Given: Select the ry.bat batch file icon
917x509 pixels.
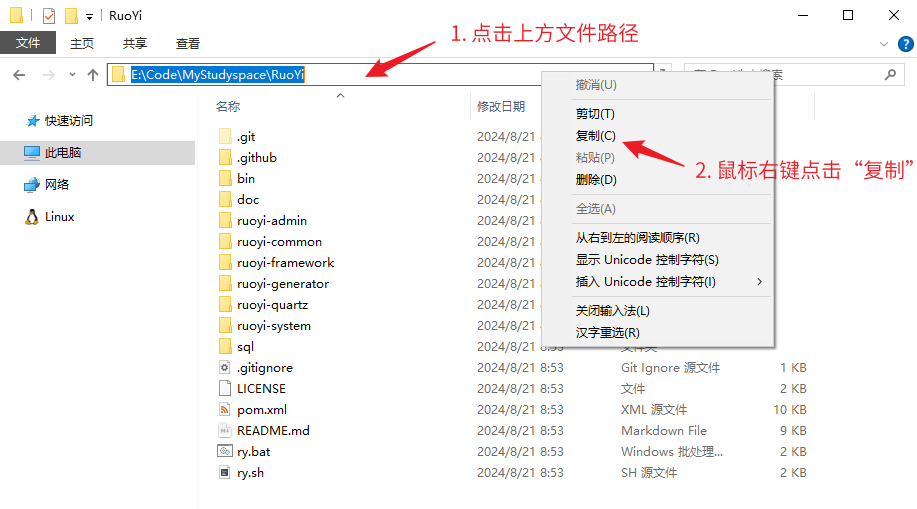Looking at the screenshot, I should coord(225,452).
